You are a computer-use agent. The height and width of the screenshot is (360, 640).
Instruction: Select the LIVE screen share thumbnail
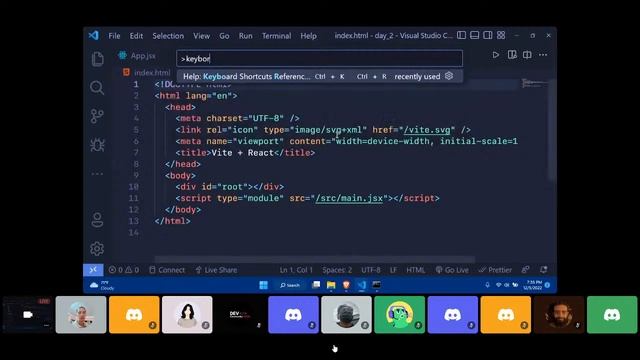click(28, 315)
